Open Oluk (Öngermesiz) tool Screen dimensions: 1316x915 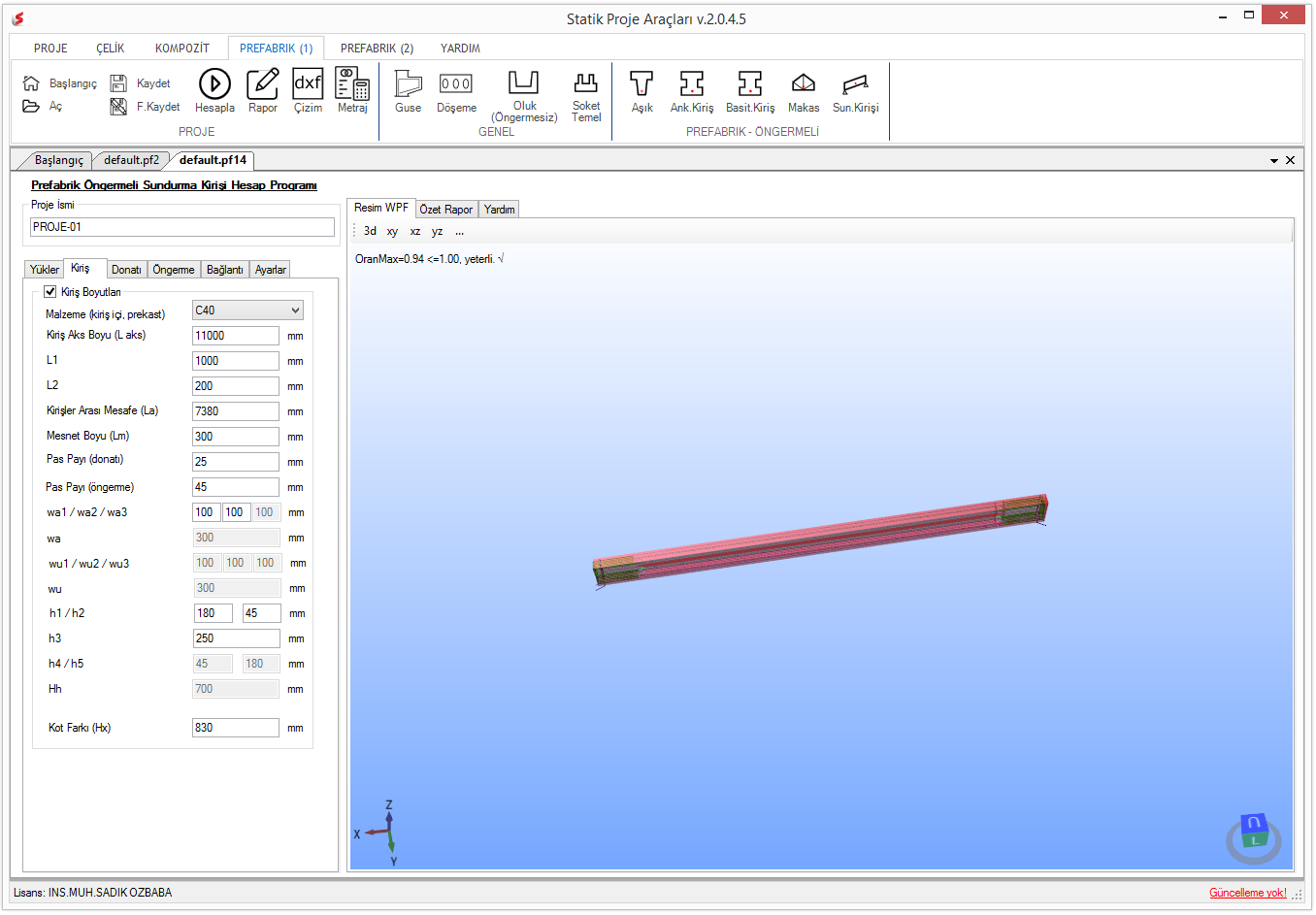(524, 96)
